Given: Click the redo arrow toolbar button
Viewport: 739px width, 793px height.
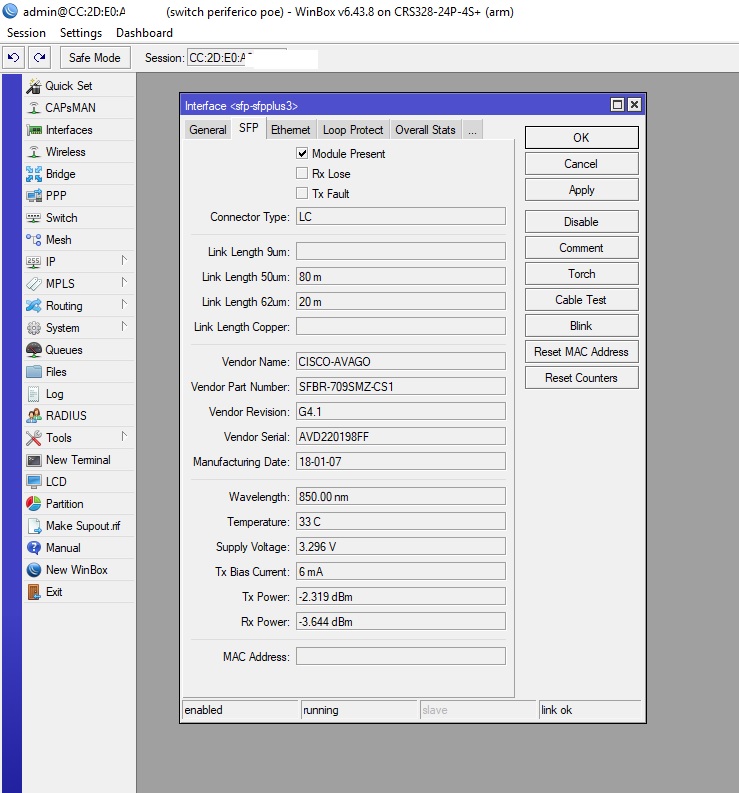Looking at the screenshot, I should click(x=39, y=58).
